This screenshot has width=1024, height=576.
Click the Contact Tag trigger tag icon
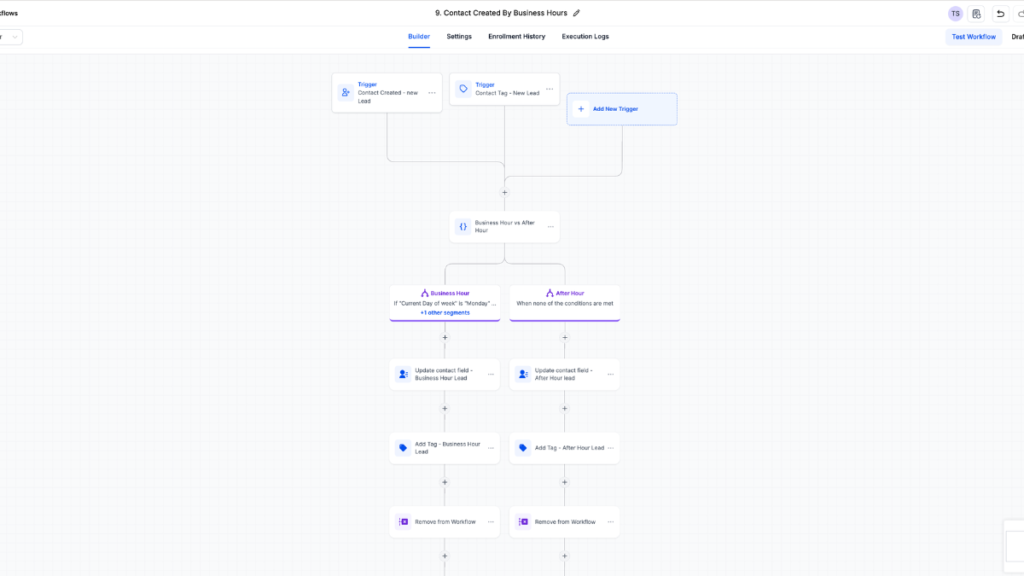coord(463,89)
